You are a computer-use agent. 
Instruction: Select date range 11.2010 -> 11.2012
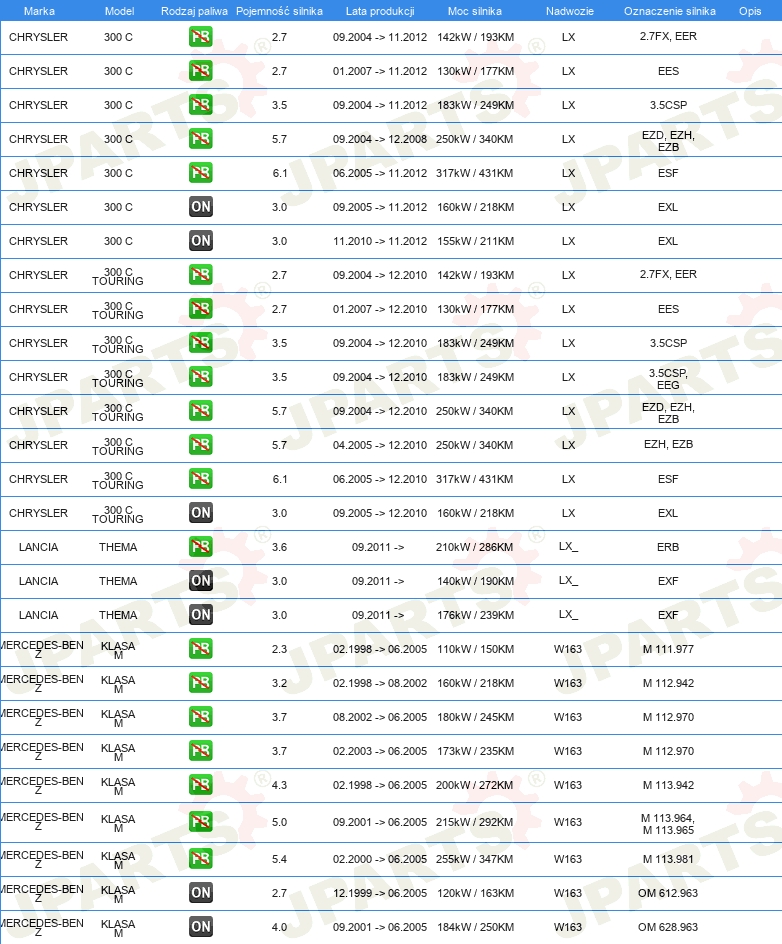(380, 241)
